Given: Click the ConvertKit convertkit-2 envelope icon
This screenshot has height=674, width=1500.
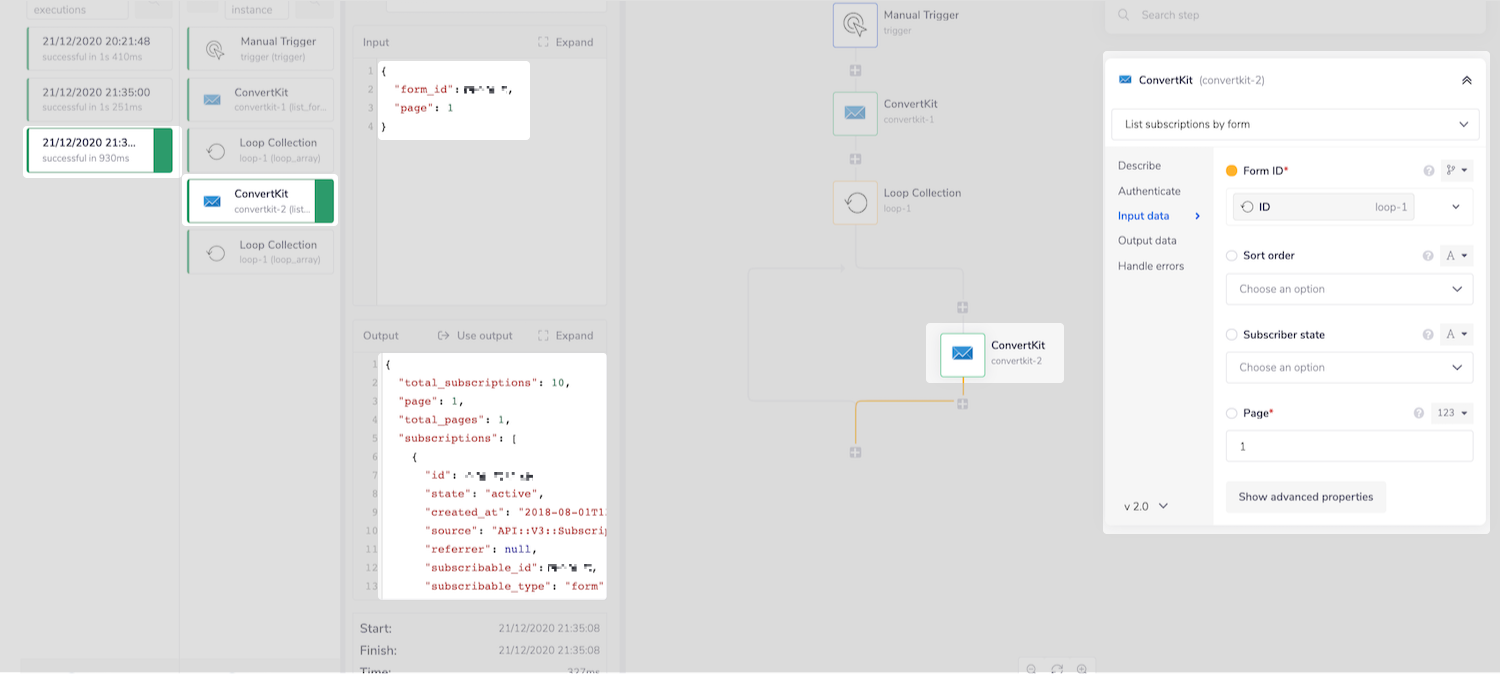Looking at the screenshot, I should [x=962, y=353].
